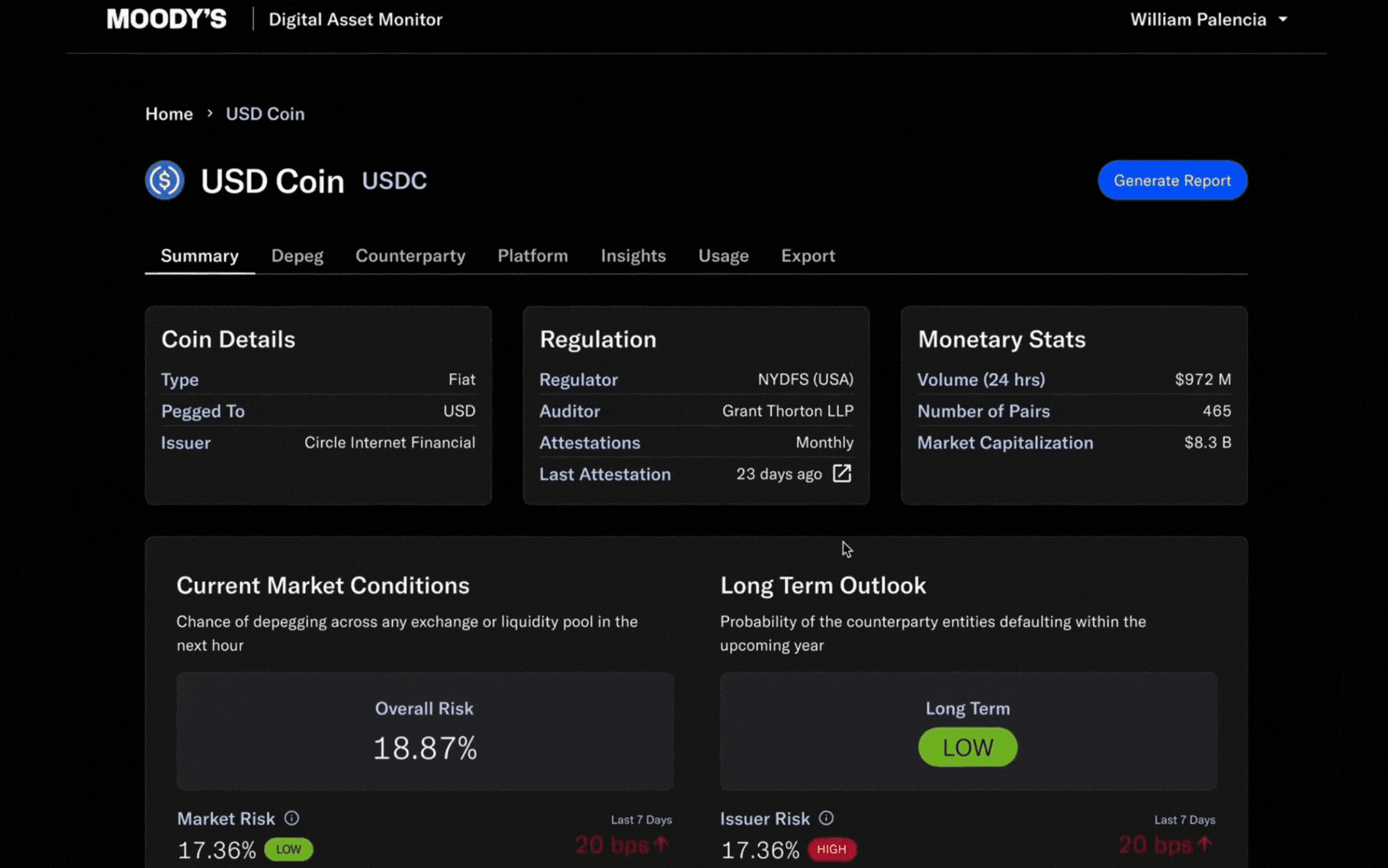Expand the breadcrumb chevron after Home
This screenshot has width=1388, height=868.
[x=208, y=113]
